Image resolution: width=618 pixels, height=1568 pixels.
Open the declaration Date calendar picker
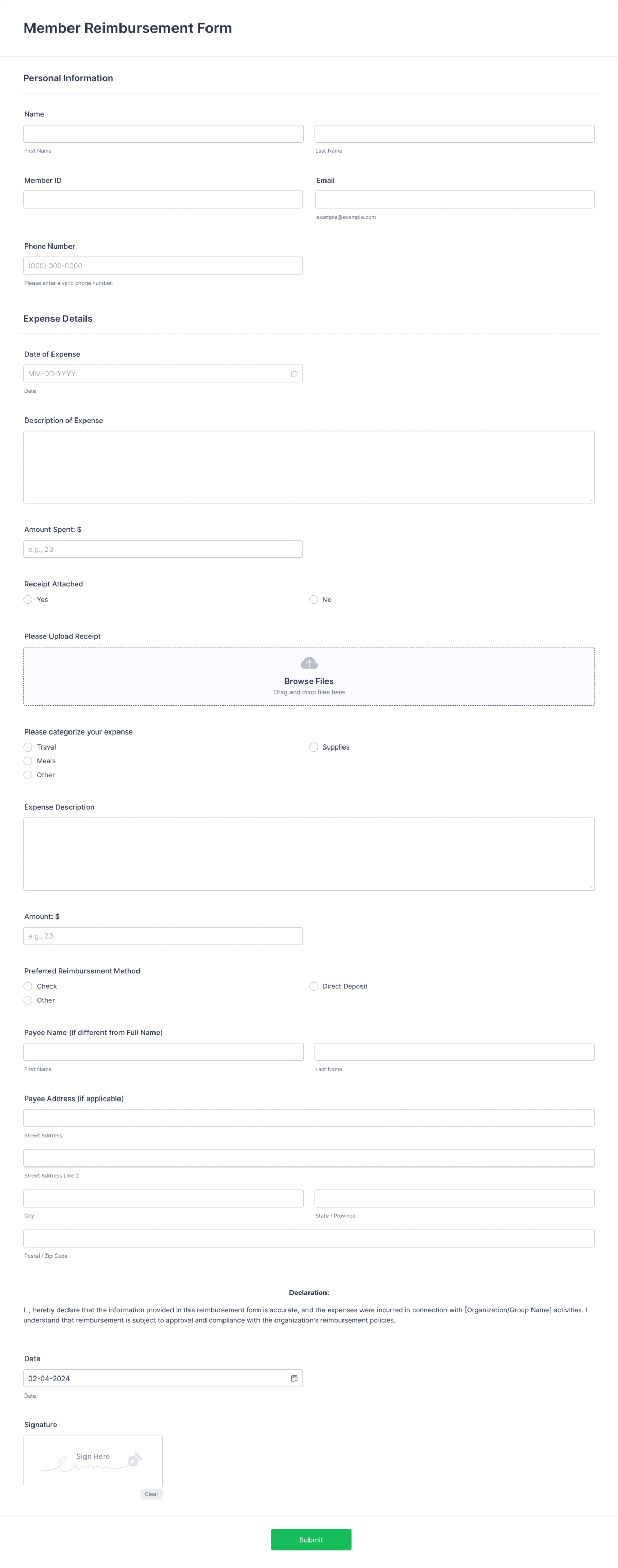[x=295, y=1378]
